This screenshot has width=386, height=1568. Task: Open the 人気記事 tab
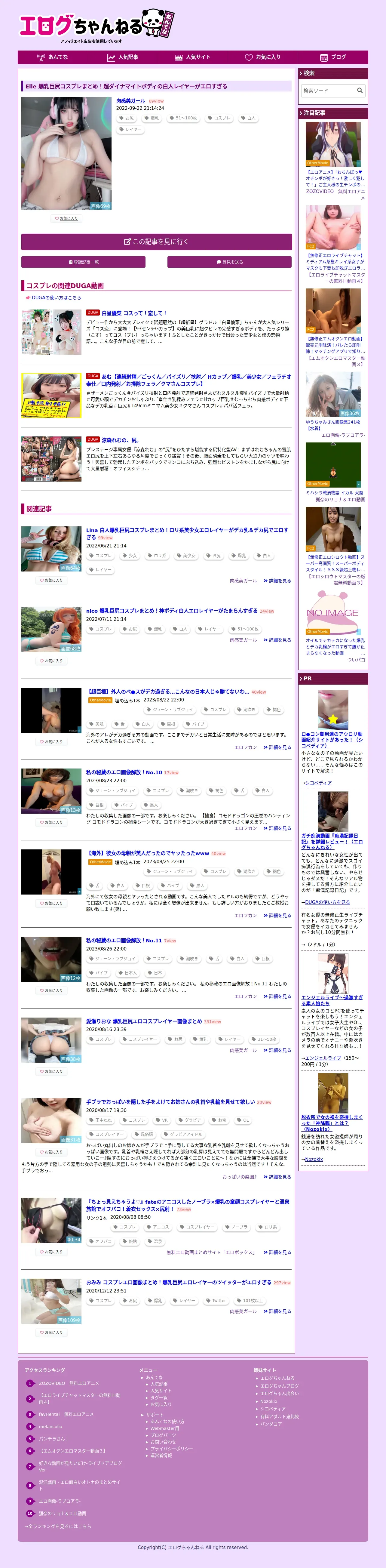coord(123,57)
